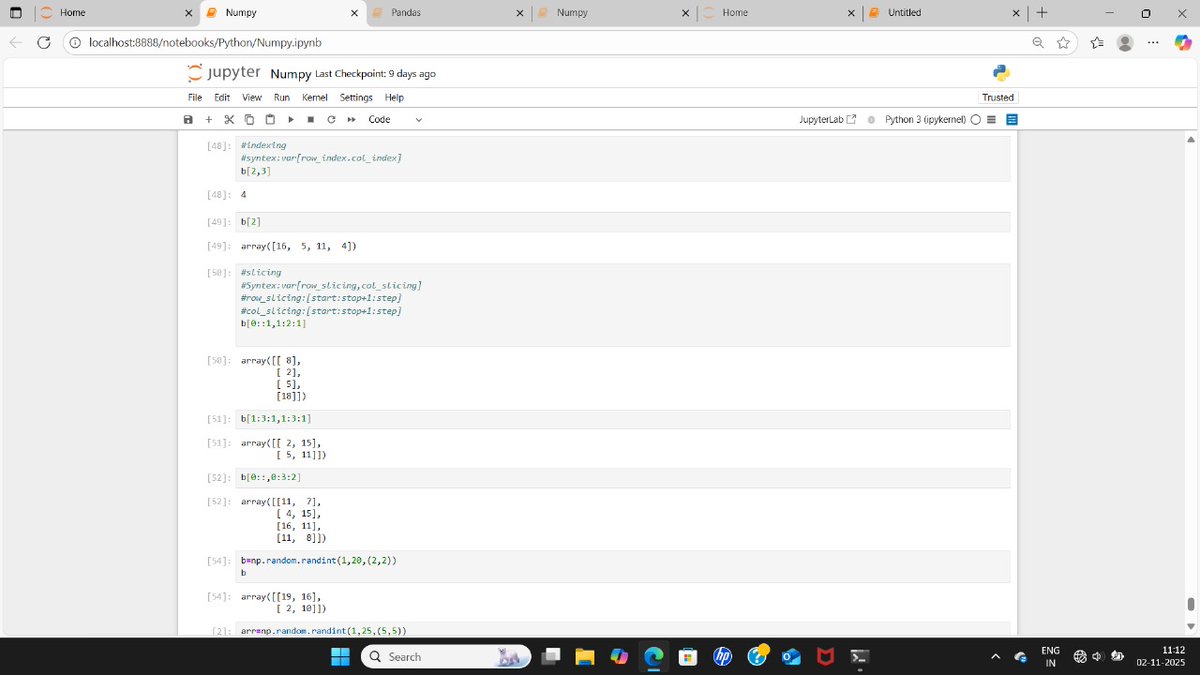Save the Numpy notebook
The image size is (1200, 675).
188,119
